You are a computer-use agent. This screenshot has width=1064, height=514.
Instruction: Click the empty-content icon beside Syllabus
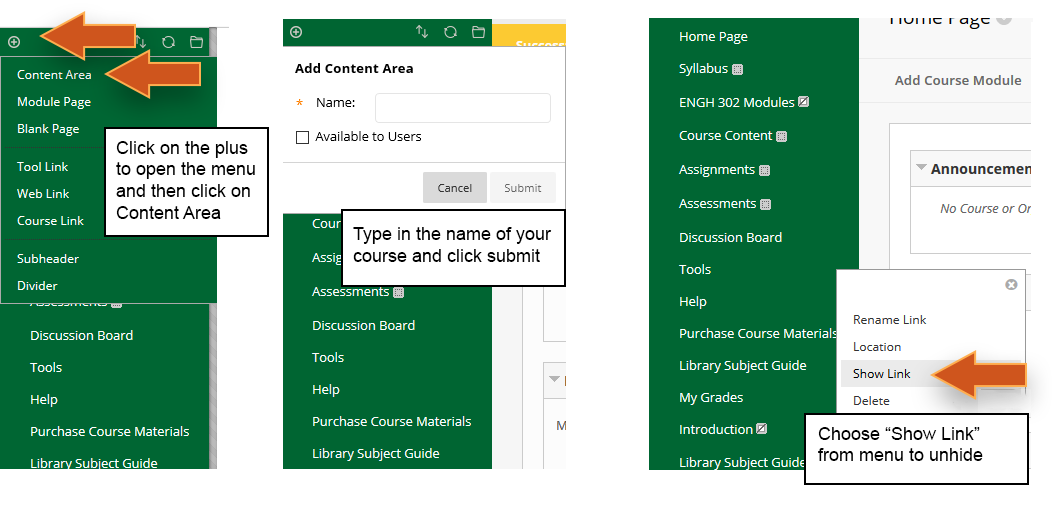[x=738, y=69]
